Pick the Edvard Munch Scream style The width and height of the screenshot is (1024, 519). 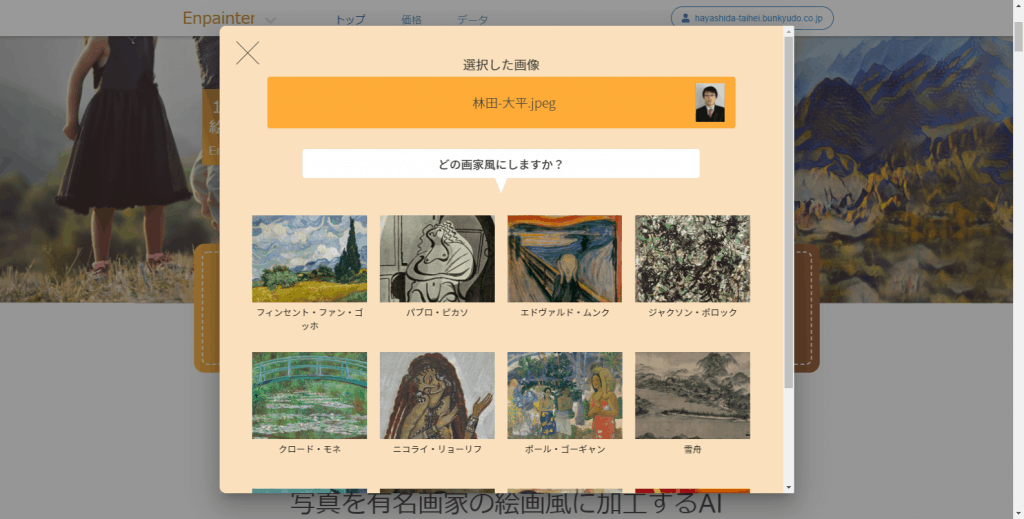(x=565, y=259)
